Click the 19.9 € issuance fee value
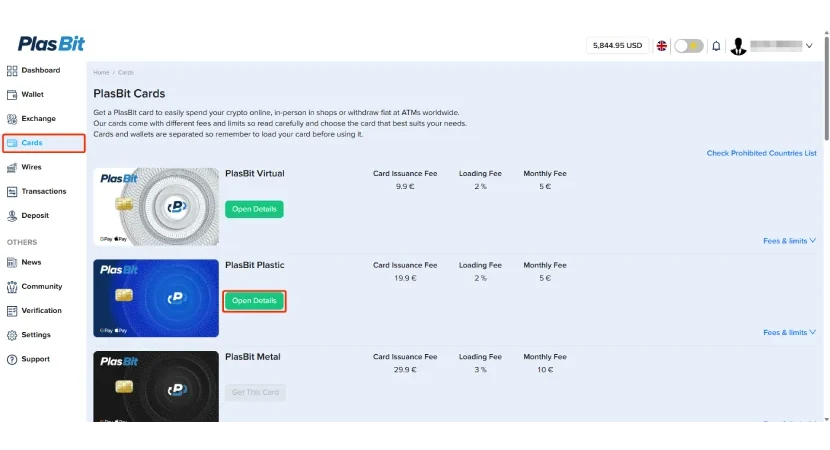 pos(405,278)
